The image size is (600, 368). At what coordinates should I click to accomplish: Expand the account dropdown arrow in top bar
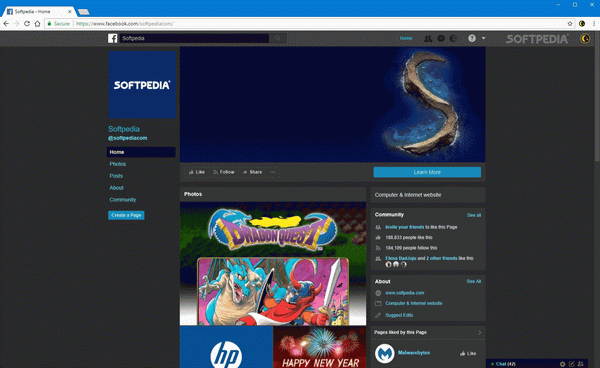pyautogui.click(x=483, y=38)
